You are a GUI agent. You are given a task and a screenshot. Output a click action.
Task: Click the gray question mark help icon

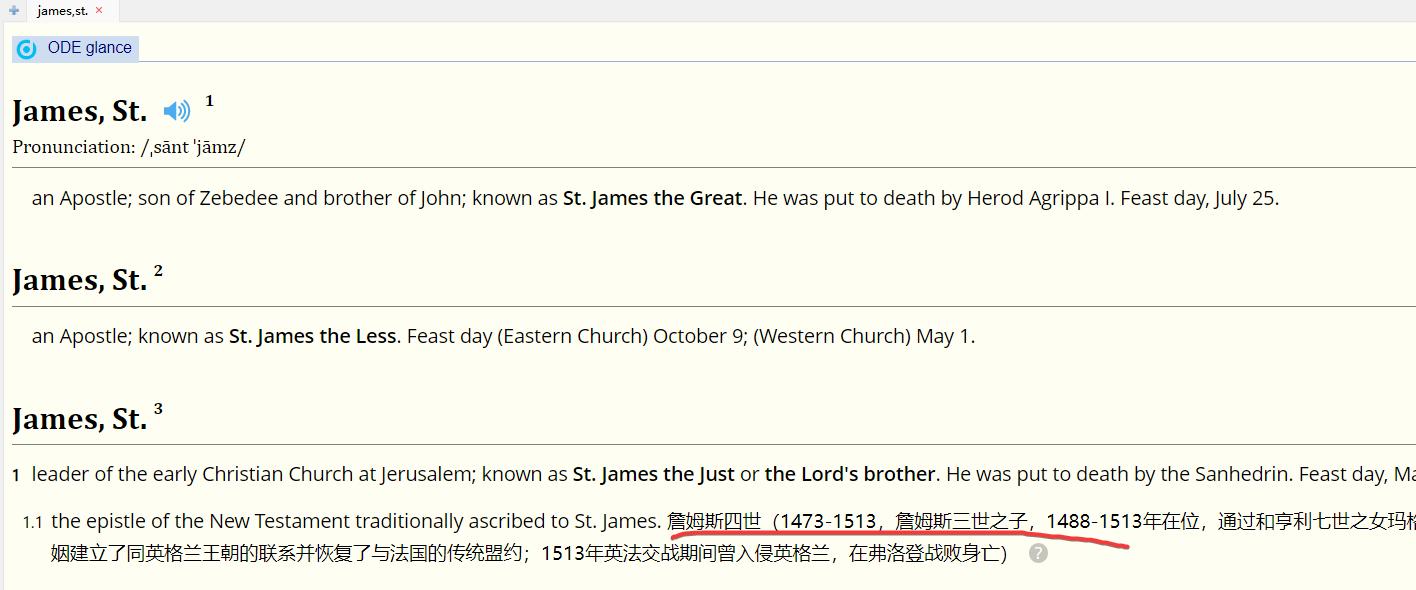(x=1038, y=553)
